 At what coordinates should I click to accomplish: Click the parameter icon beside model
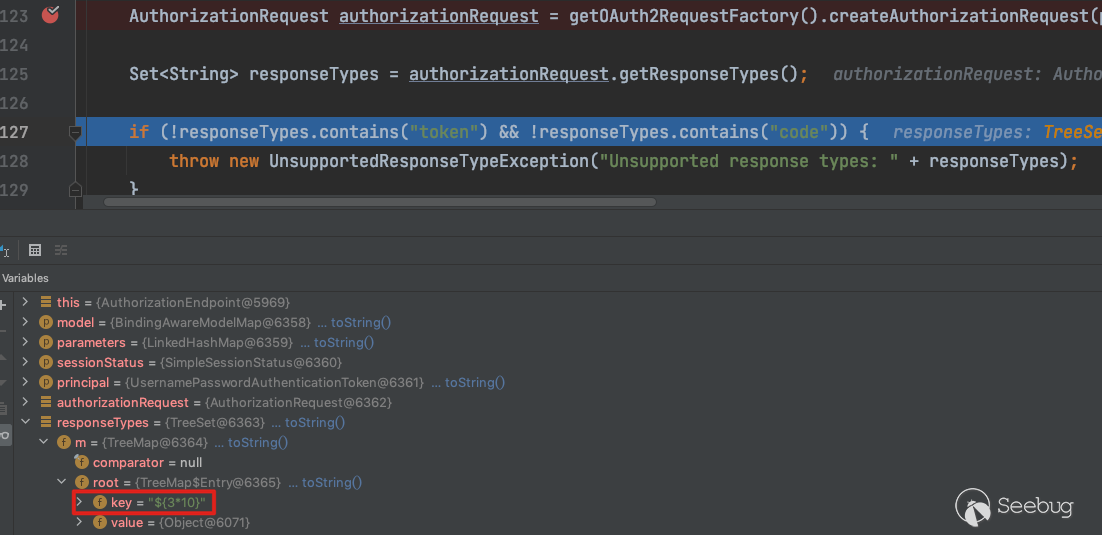pos(45,322)
